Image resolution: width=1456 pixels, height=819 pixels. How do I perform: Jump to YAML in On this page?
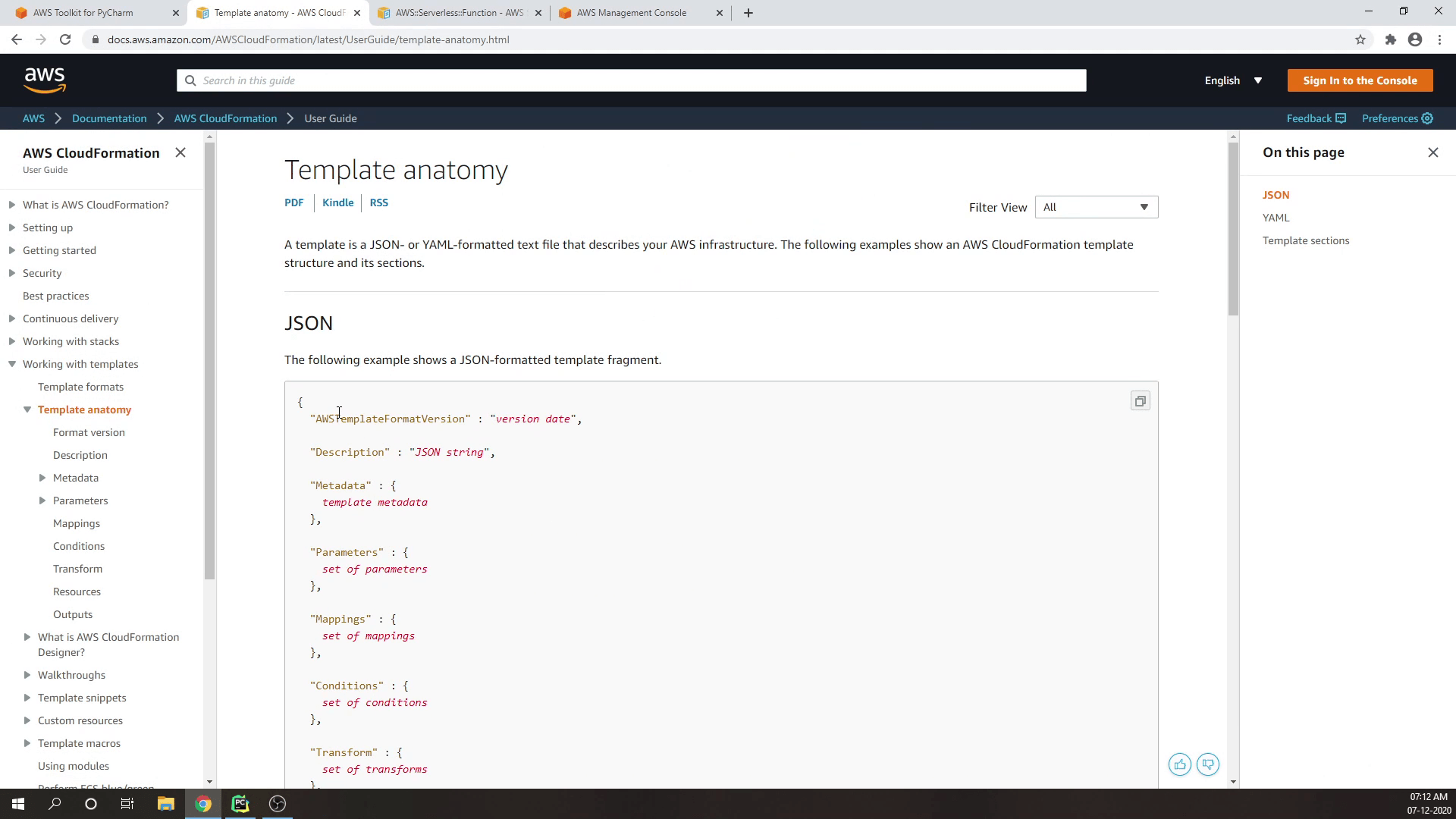[x=1276, y=218]
